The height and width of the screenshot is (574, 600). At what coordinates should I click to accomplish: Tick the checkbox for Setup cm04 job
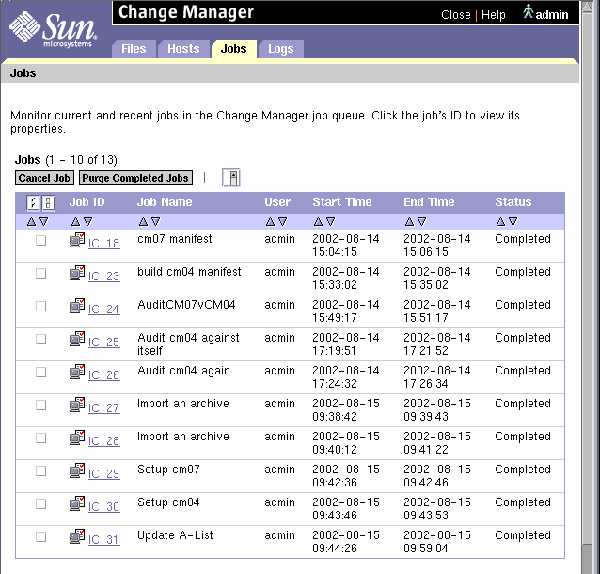(x=41, y=505)
